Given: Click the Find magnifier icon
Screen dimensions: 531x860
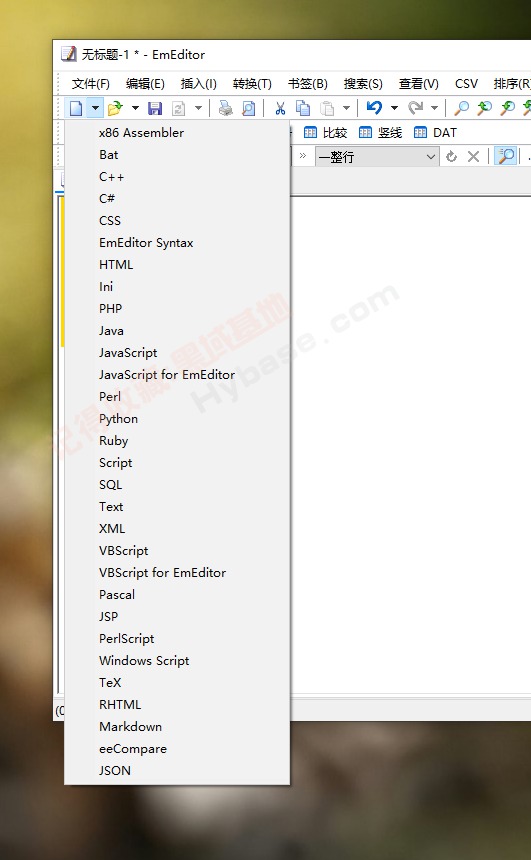Looking at the screenshot, I should (x=462, y=108).
